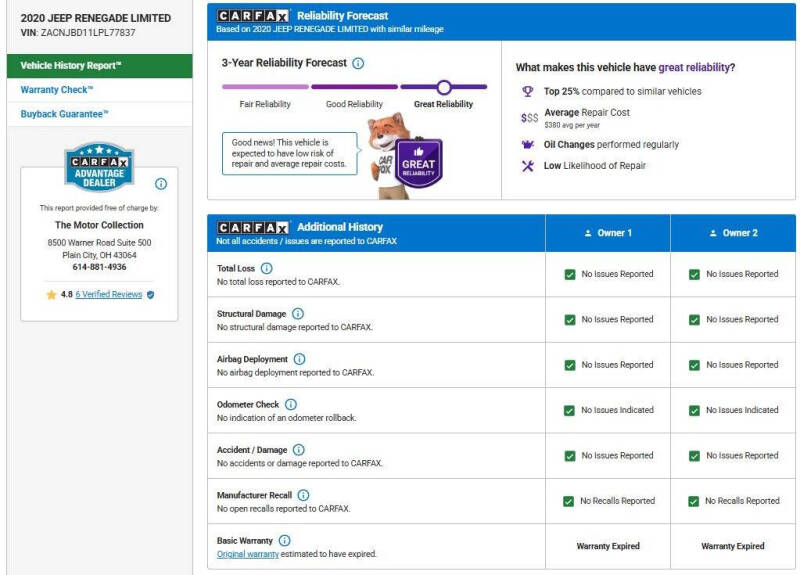Viewport: 800px width, 575px height.
Task: Click info icon next to 3-Year Reliability Forecast
Action: click(358, 63)
